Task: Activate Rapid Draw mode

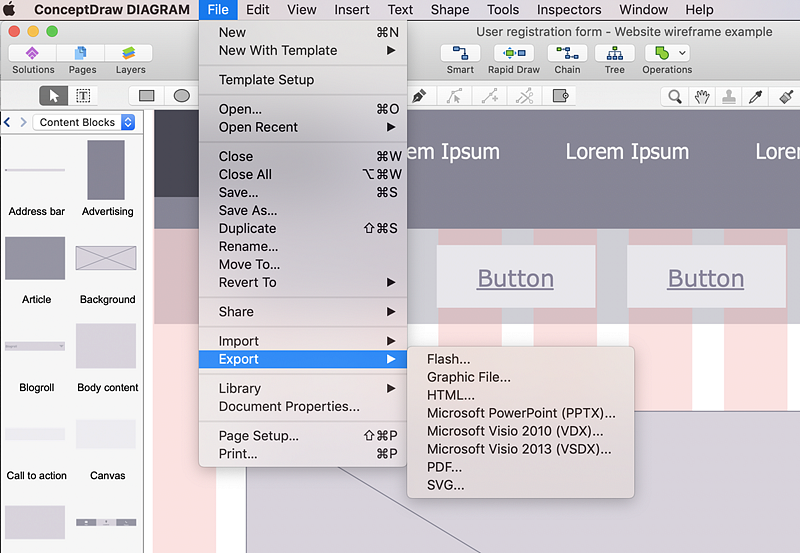Action: pos(514,53)
